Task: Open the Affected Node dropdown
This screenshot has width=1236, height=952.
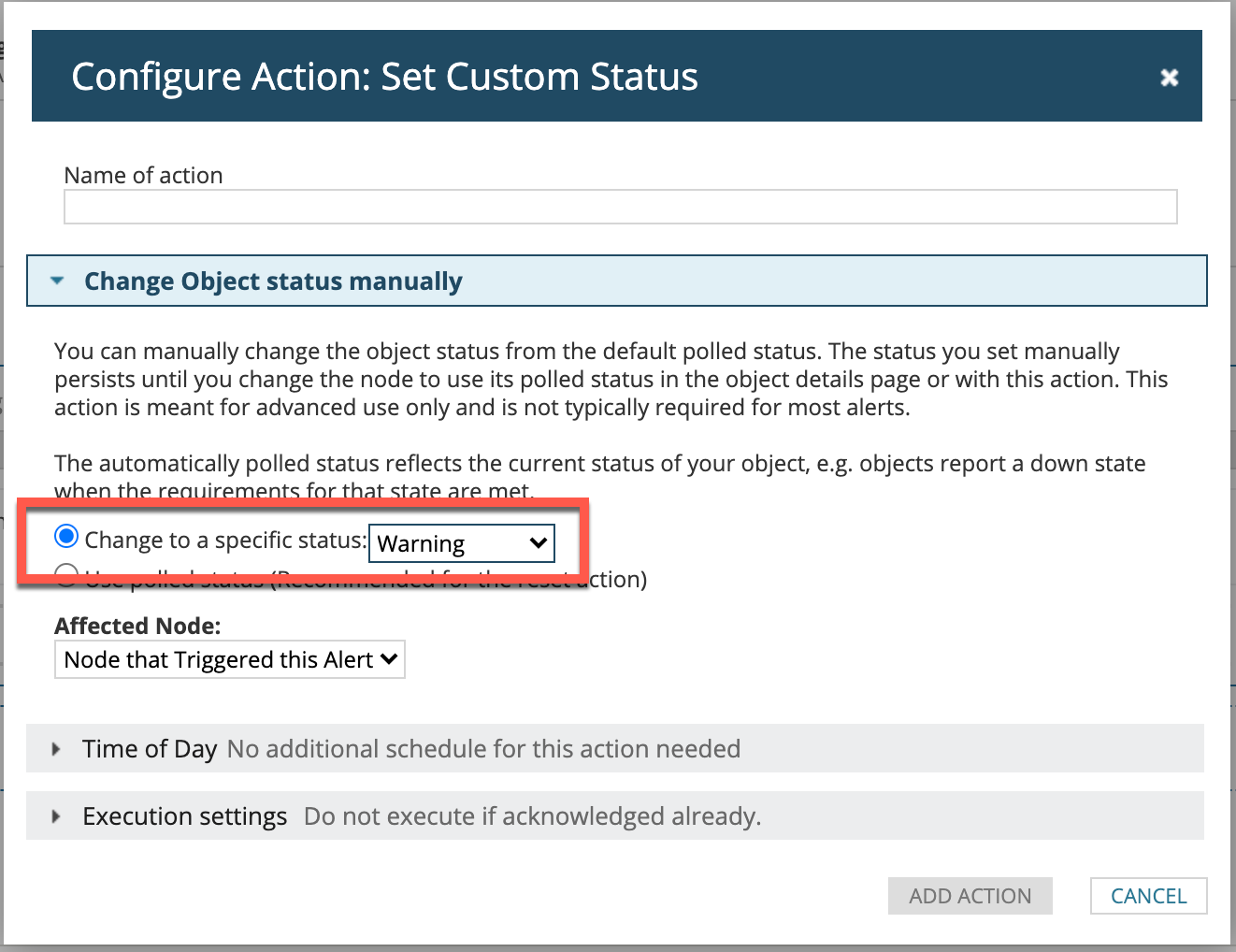Action: tap(230, 659)
